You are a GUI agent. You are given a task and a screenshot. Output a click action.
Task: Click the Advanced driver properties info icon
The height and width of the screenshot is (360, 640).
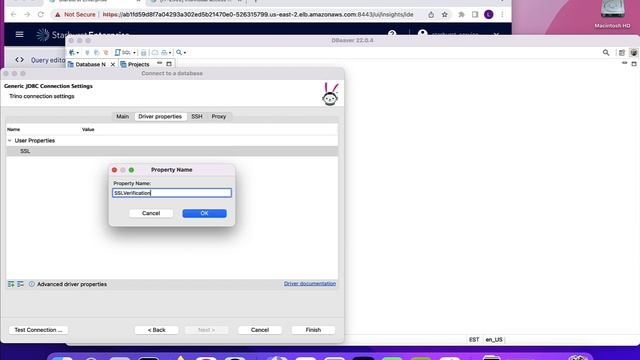click(32, 284)
